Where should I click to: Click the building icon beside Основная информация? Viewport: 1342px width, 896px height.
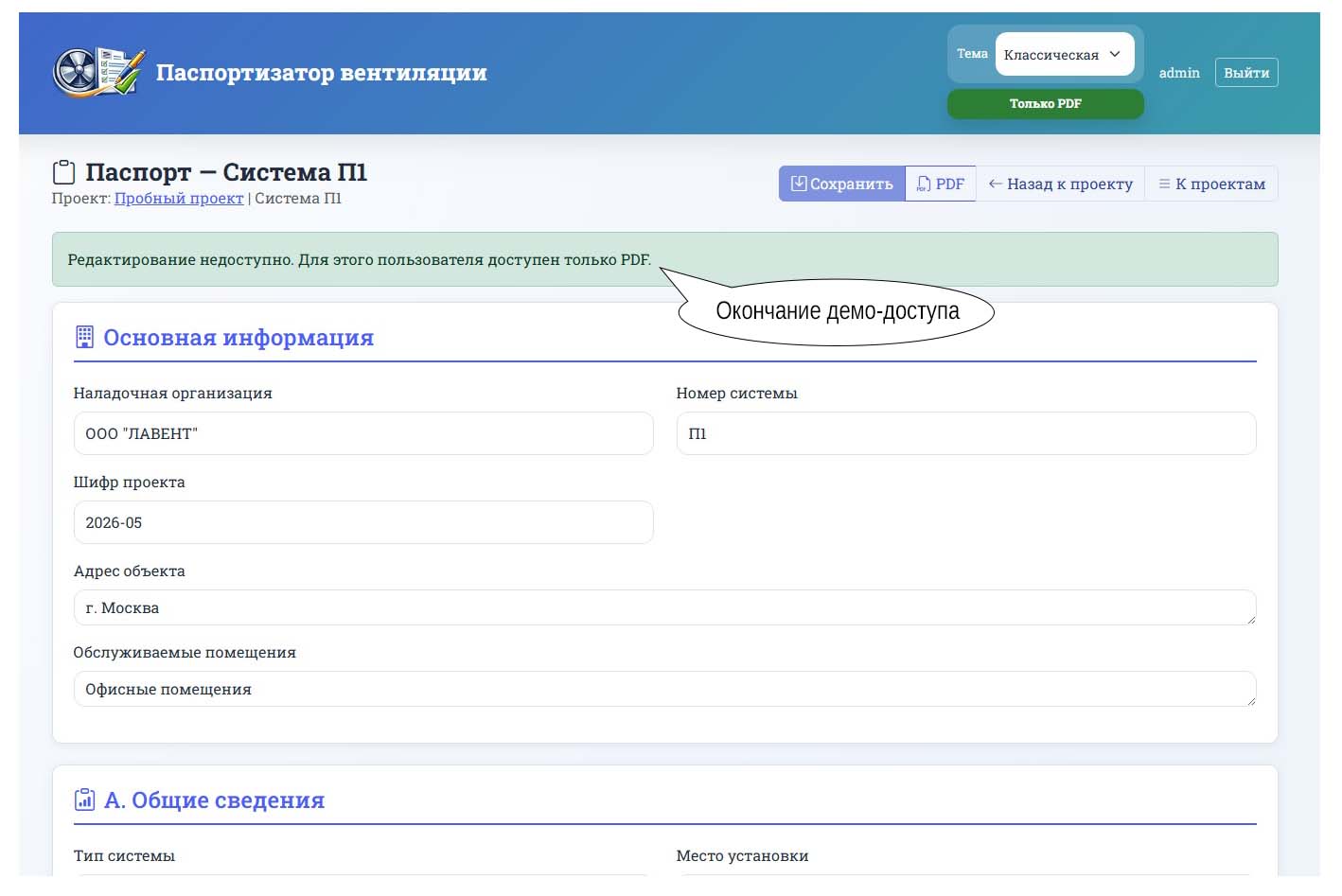point(84,337)
